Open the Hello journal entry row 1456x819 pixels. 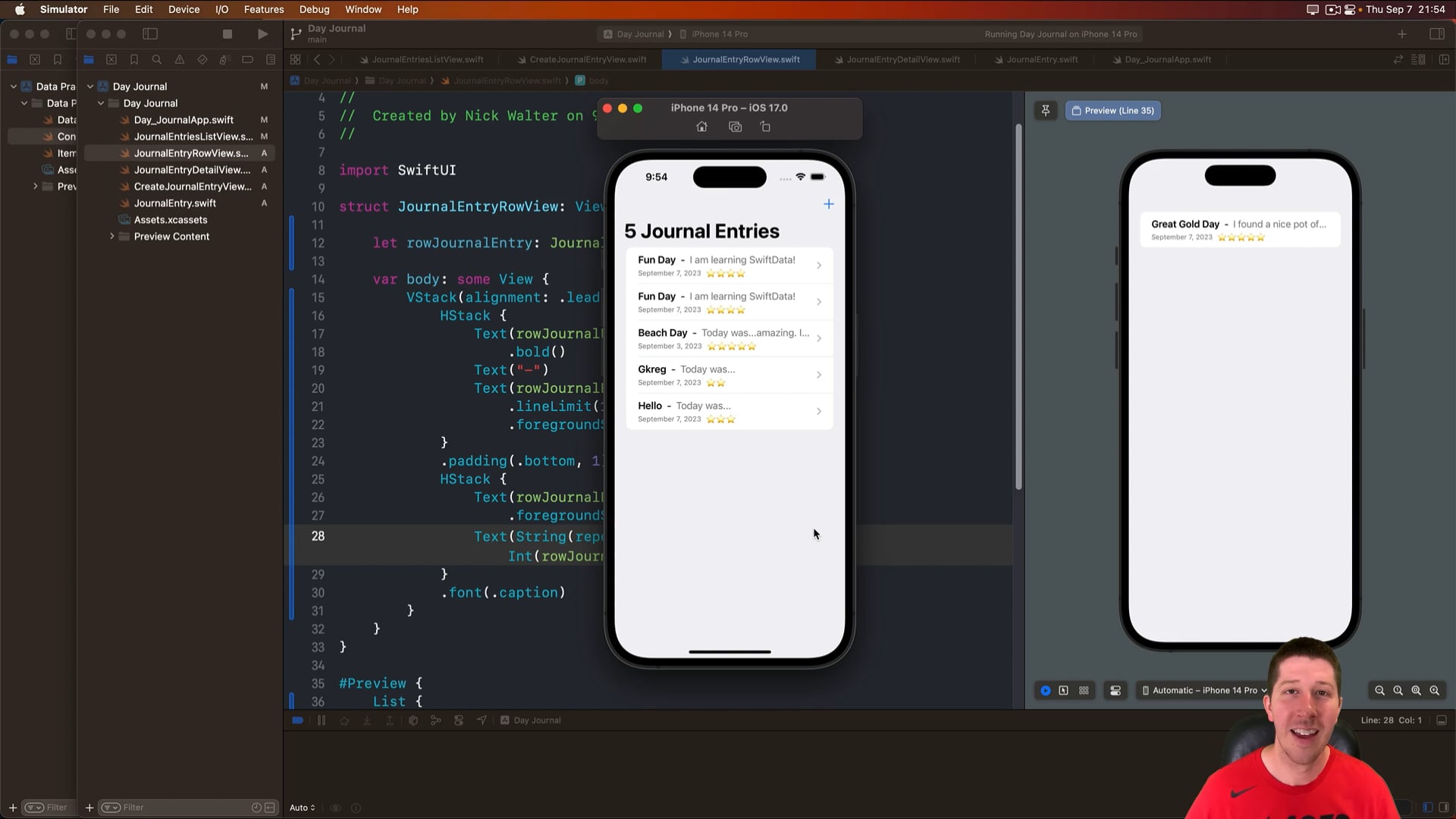730,412
